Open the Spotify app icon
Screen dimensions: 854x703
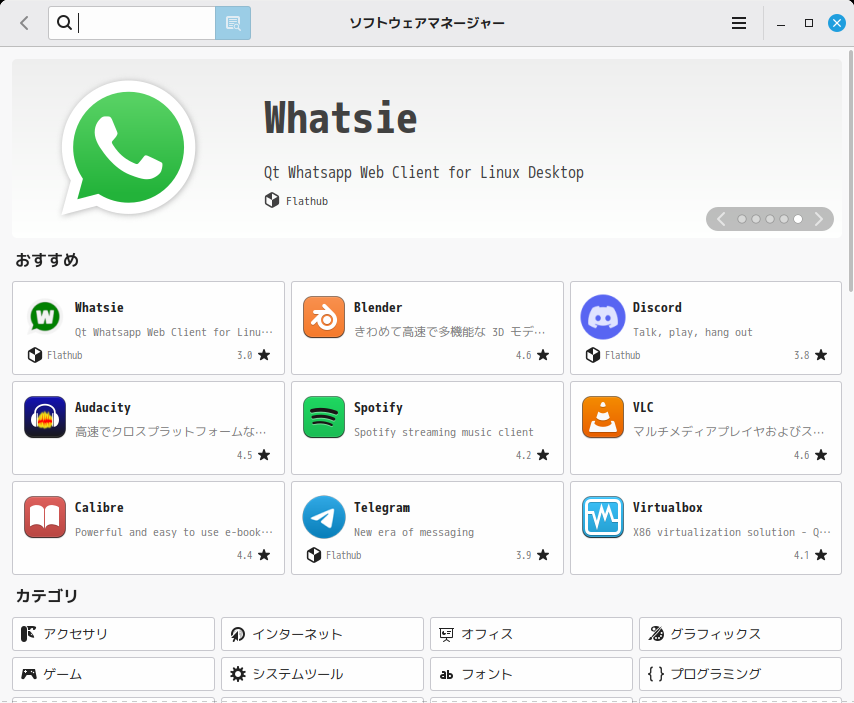(x=324, y=417)
